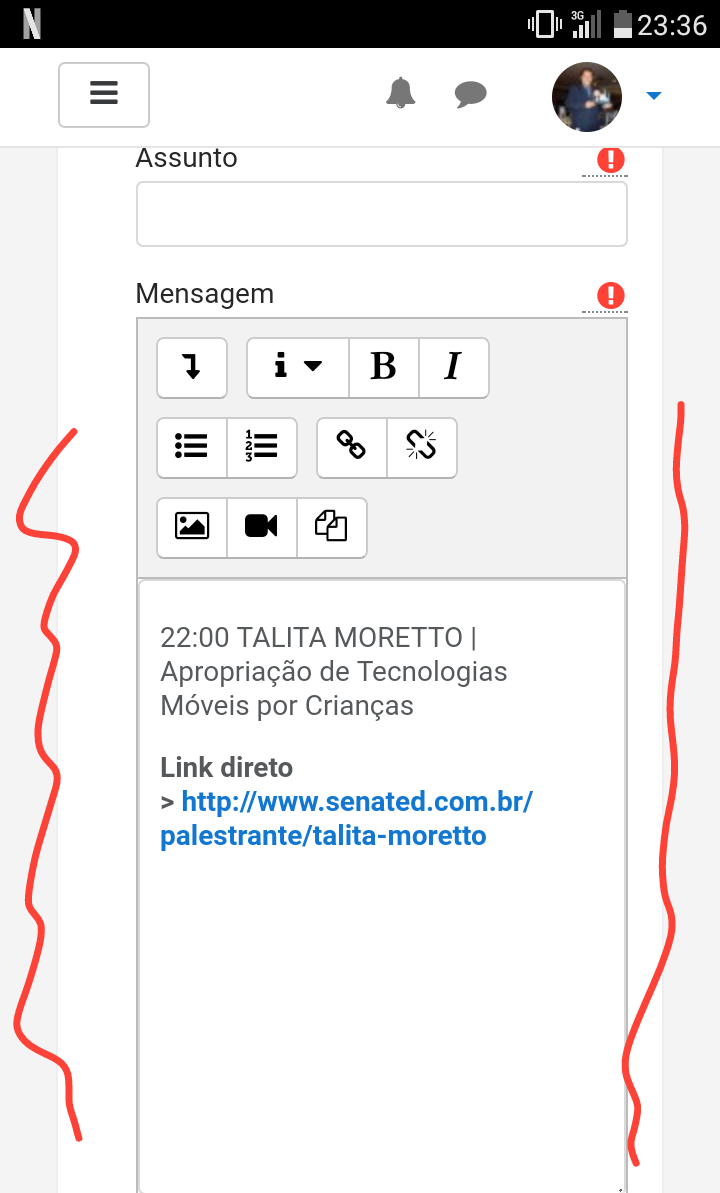Open the hamburger navigation menu
This screenshot has height=1193, width=720.
click(x=104, y=94)
